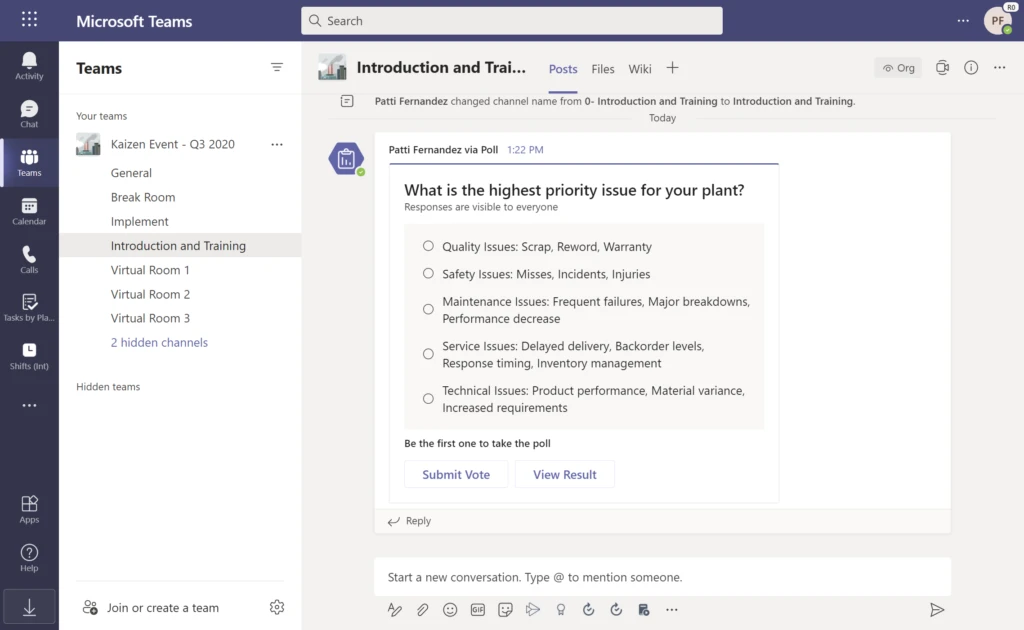Open more options for Kaizen Event team

coord(276,144)
